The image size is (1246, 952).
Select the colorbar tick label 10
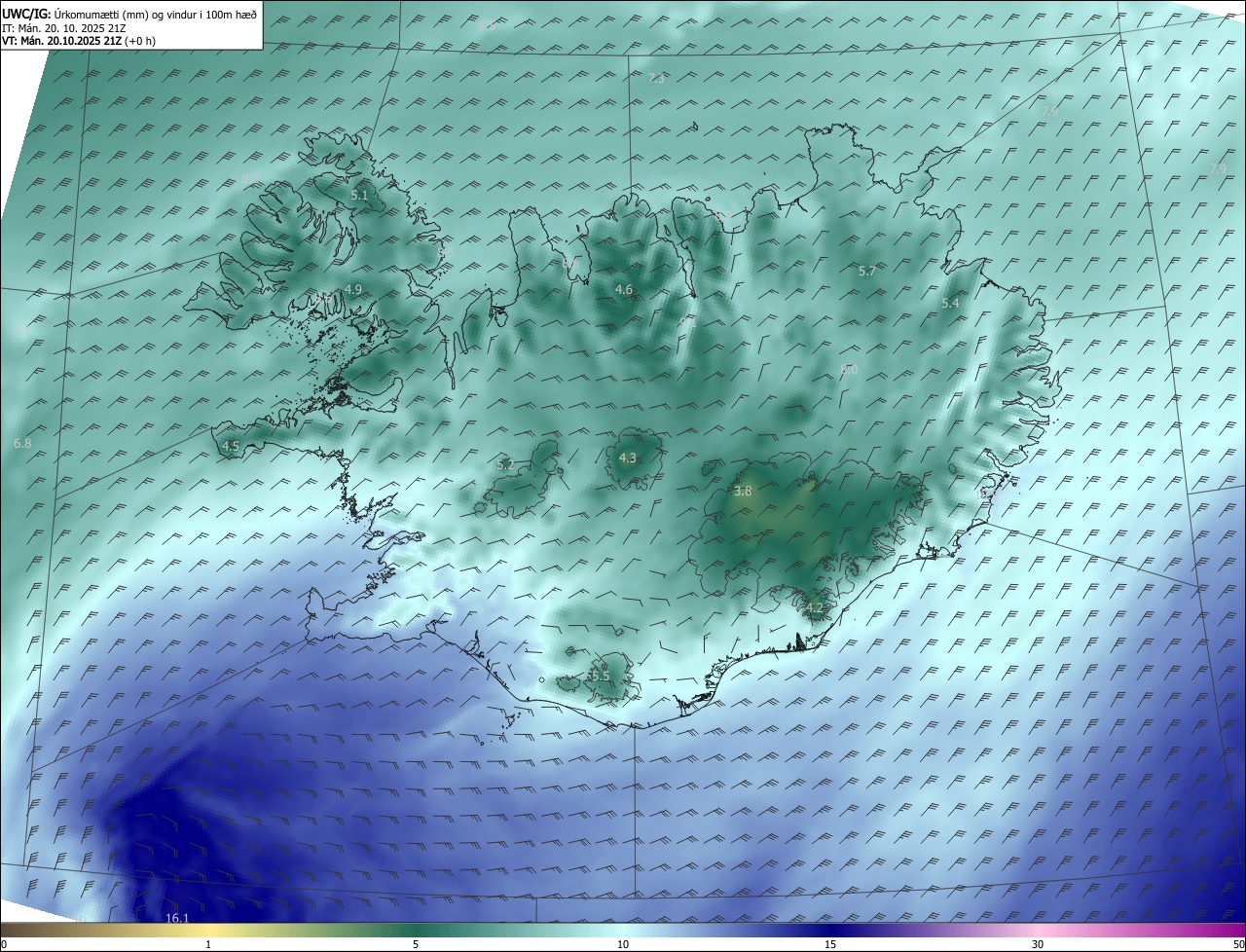(623, 945)
